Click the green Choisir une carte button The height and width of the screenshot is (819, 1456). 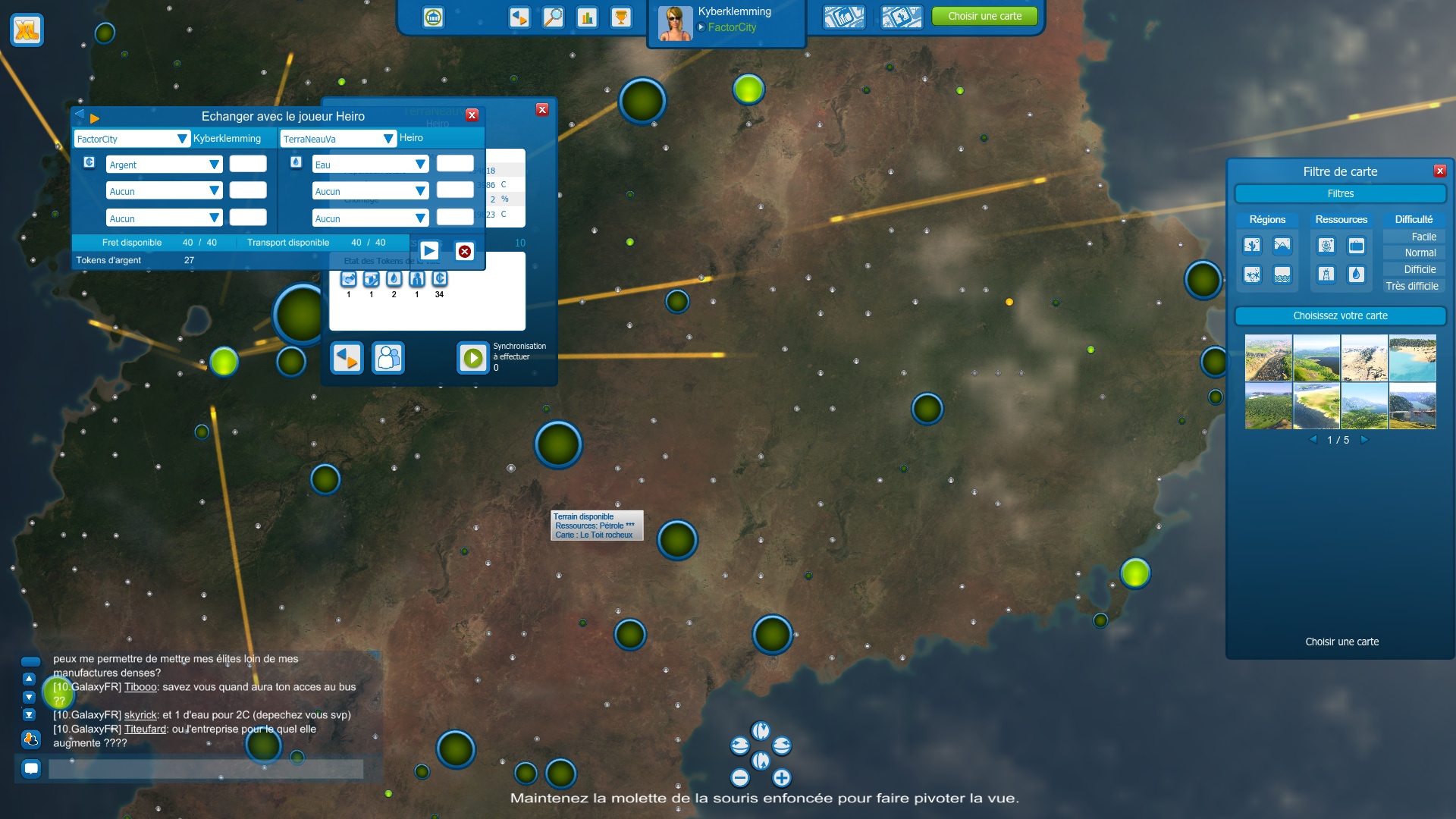984,16
